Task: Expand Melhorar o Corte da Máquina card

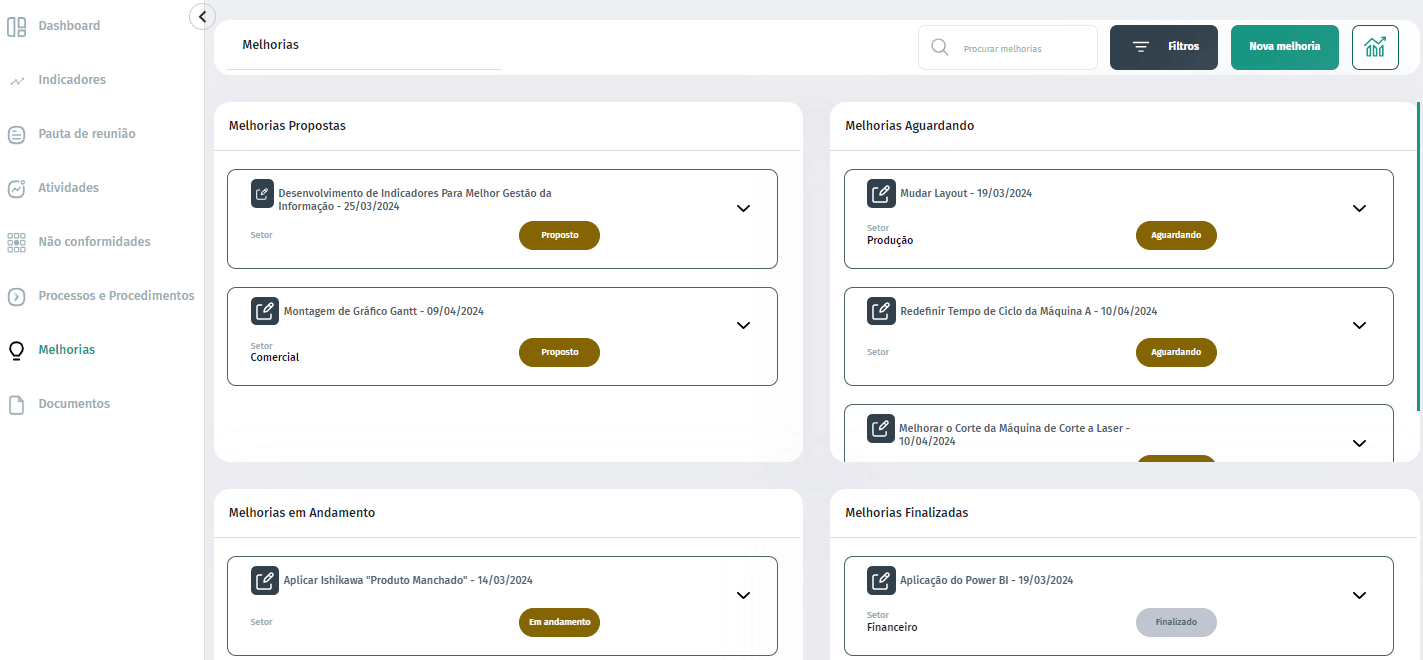Action: [x=1359, y=444]
